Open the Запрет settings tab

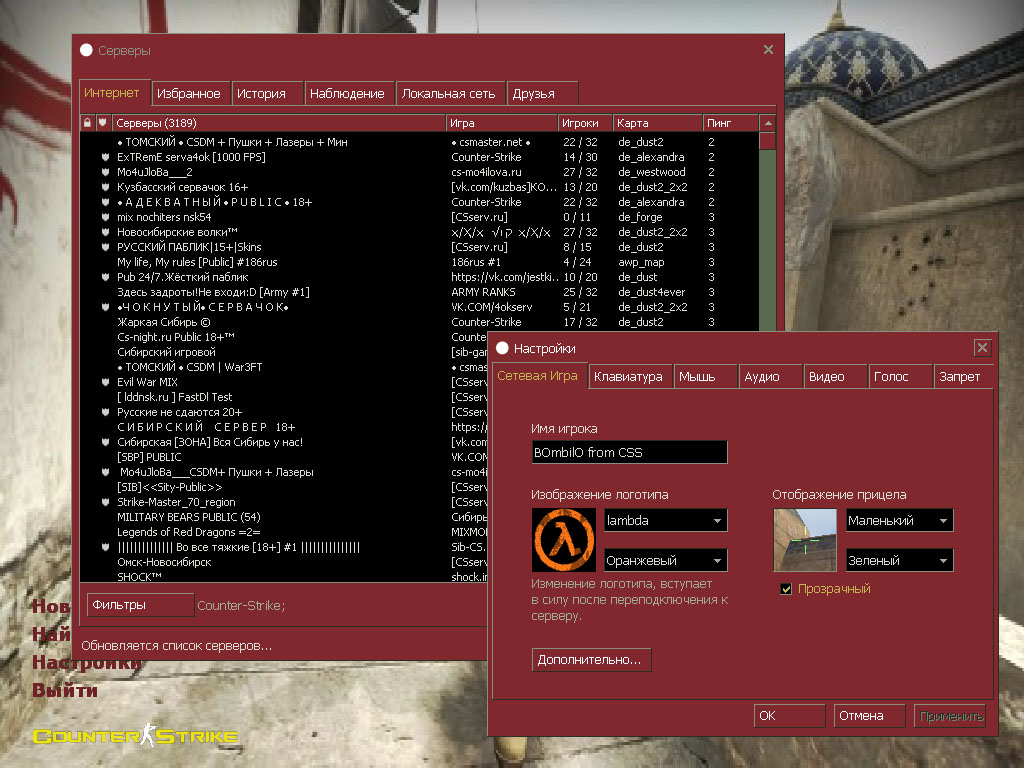coord(963,377)
